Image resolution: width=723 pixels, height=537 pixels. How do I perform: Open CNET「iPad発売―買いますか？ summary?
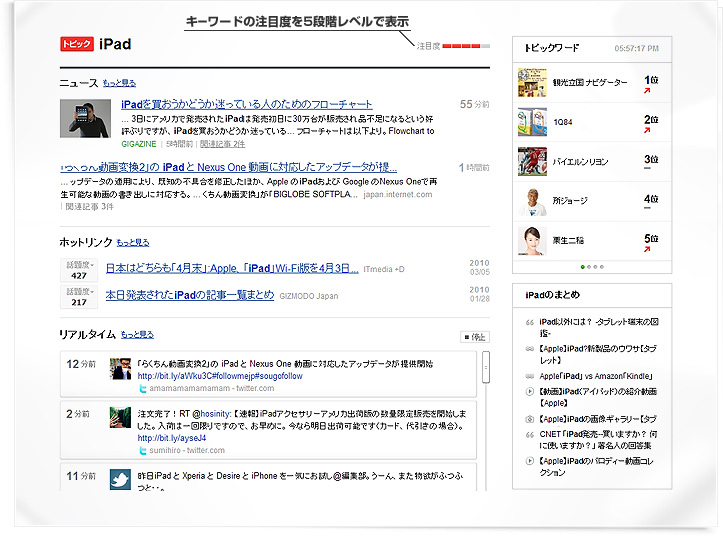[599, 440]
